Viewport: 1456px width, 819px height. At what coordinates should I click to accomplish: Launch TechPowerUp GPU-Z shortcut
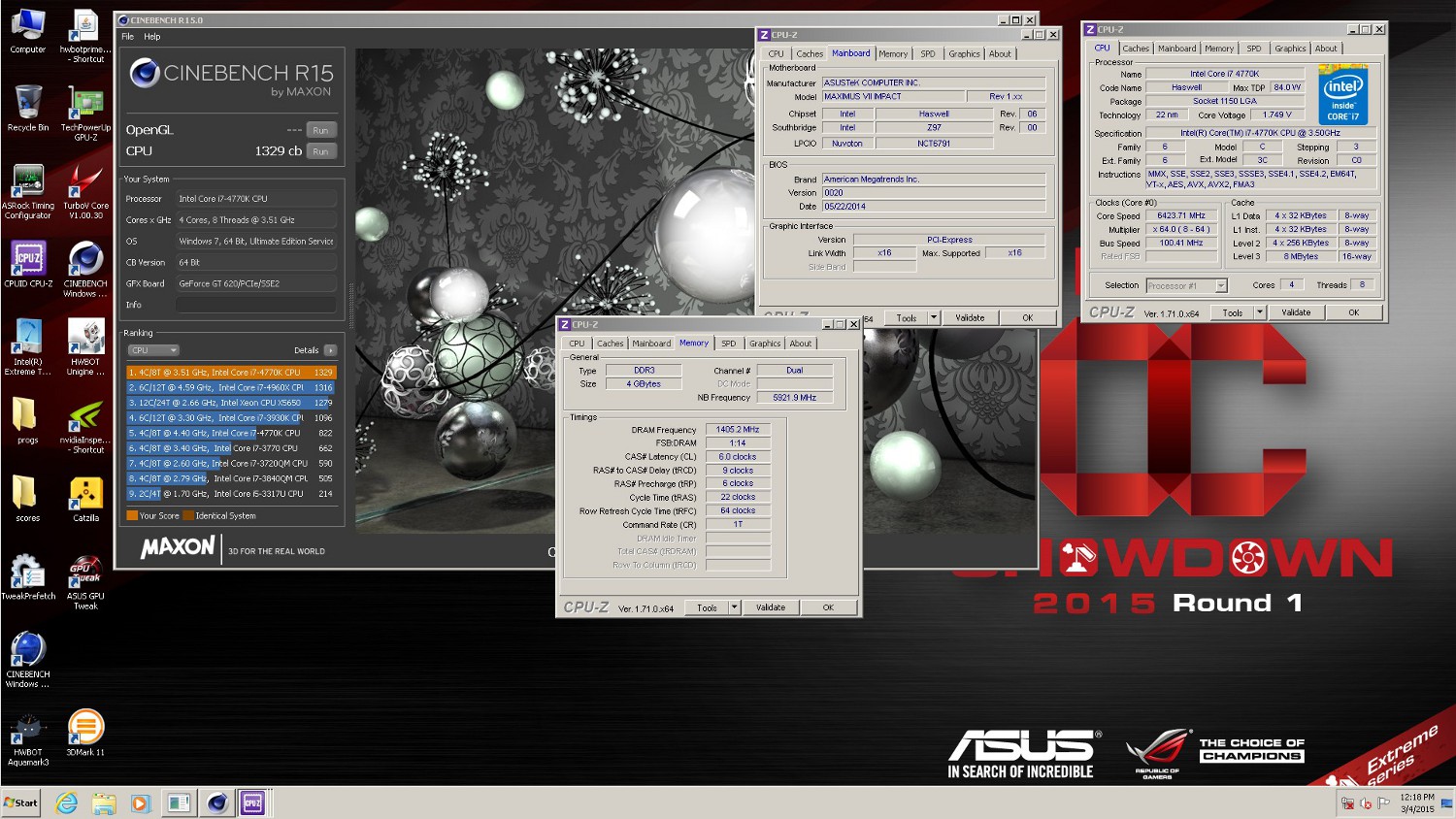(85, 114)
